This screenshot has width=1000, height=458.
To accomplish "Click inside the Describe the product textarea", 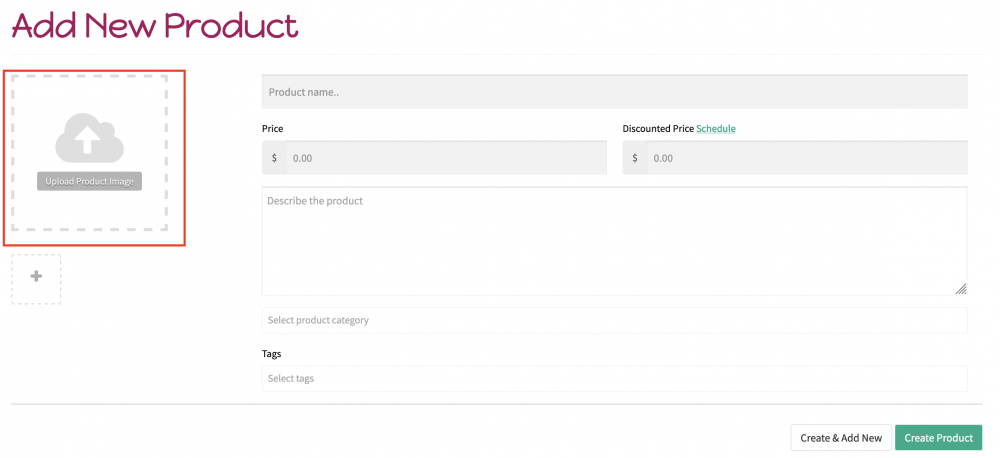I will pyautogui.click(x=615, y=241).
